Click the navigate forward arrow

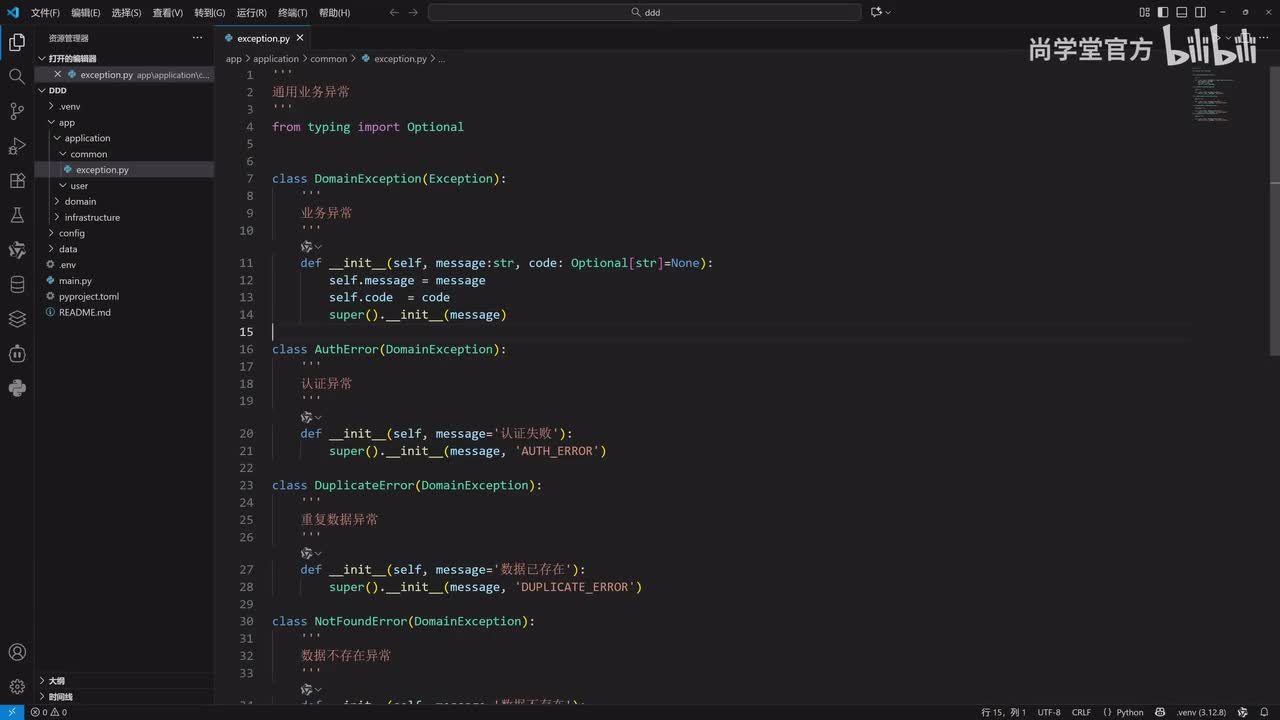pyautogui.click(x=414, y=12)
